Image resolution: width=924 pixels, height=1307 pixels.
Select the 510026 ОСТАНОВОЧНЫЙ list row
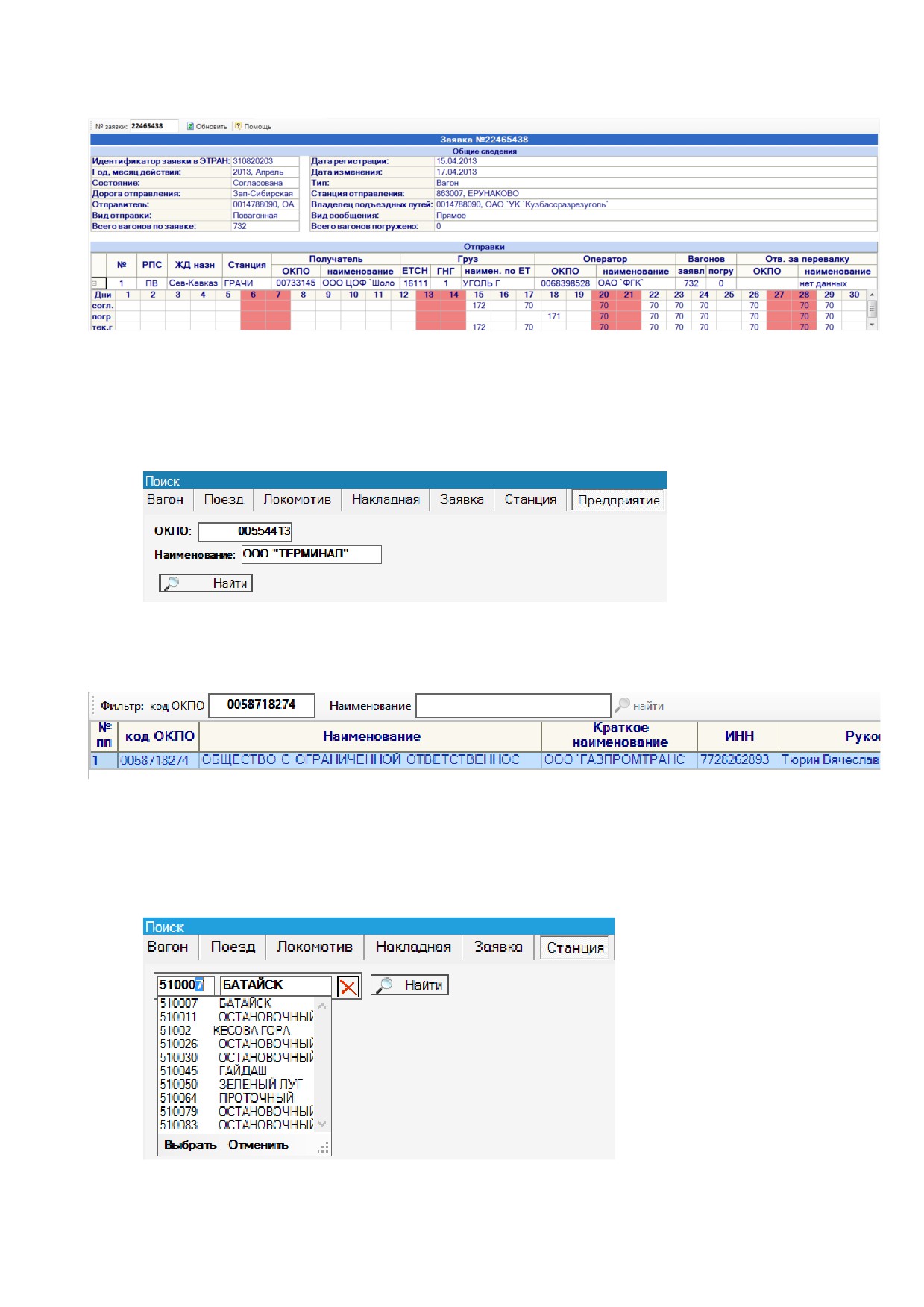[236, 1044]
